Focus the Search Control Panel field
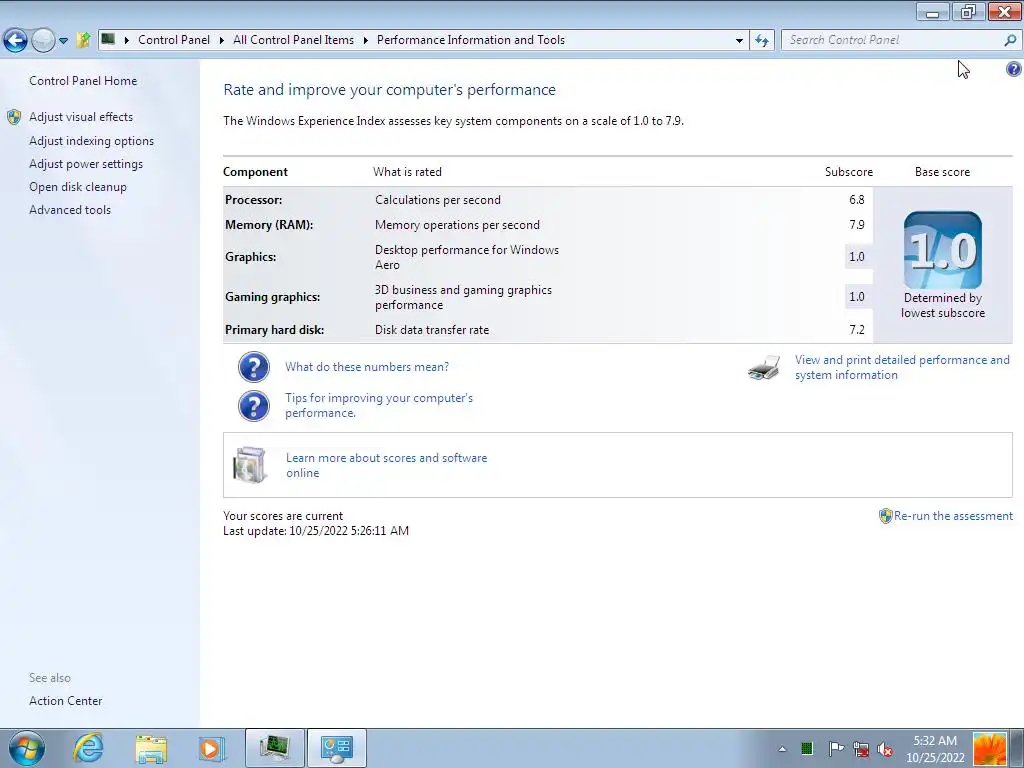1024x768 pixels. (891, 40)
